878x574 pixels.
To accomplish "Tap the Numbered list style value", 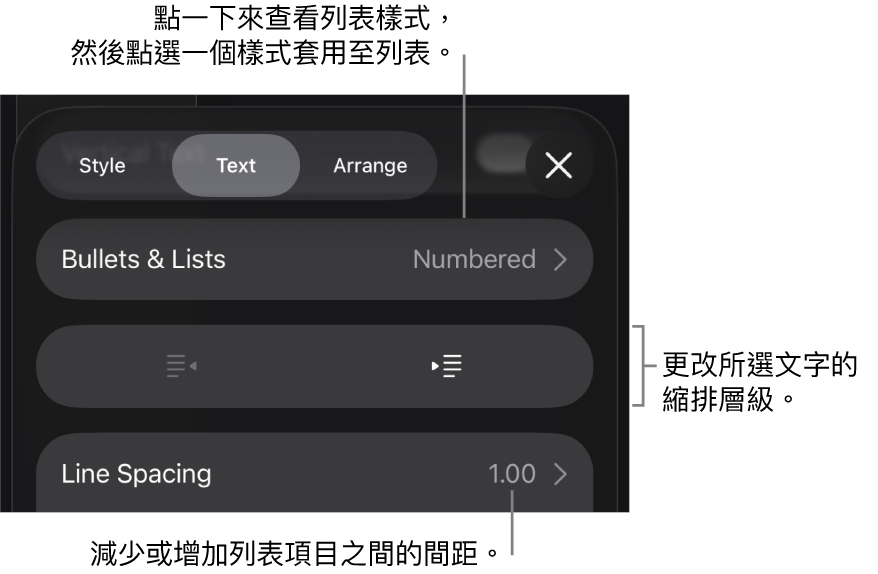I will tap(474, 260).
